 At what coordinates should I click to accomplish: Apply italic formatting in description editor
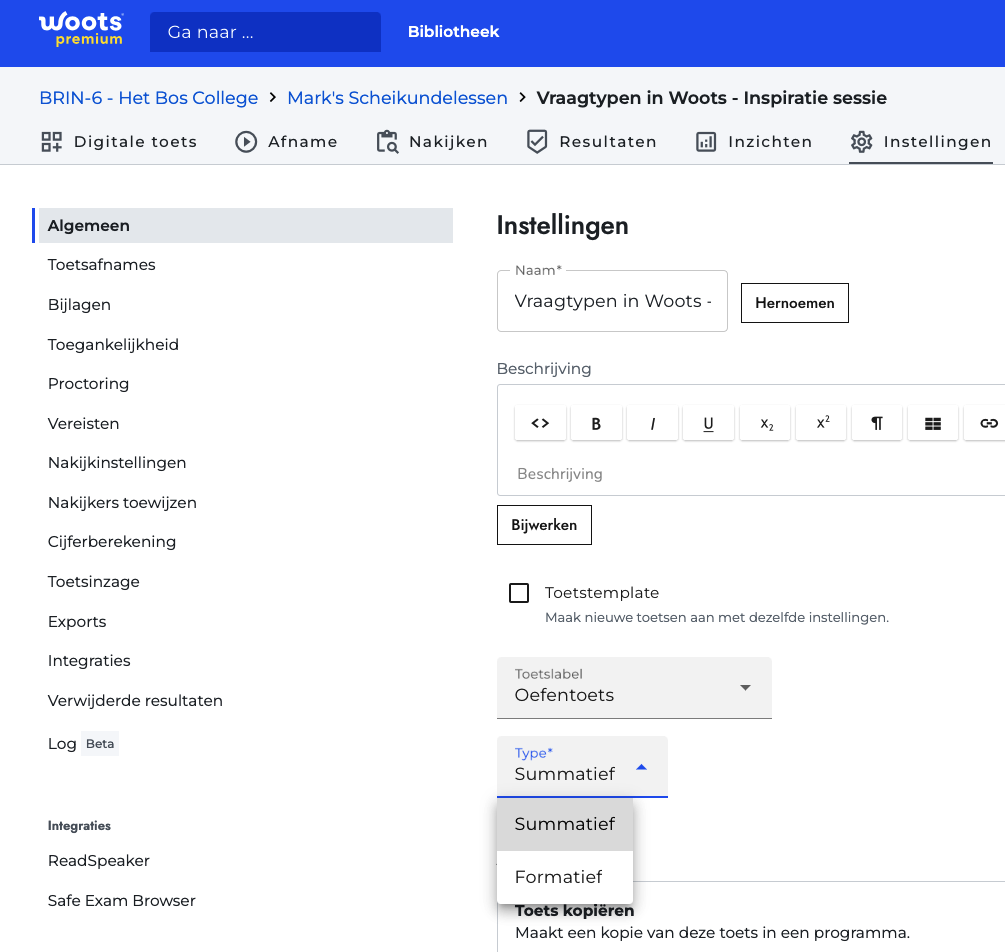652,423
